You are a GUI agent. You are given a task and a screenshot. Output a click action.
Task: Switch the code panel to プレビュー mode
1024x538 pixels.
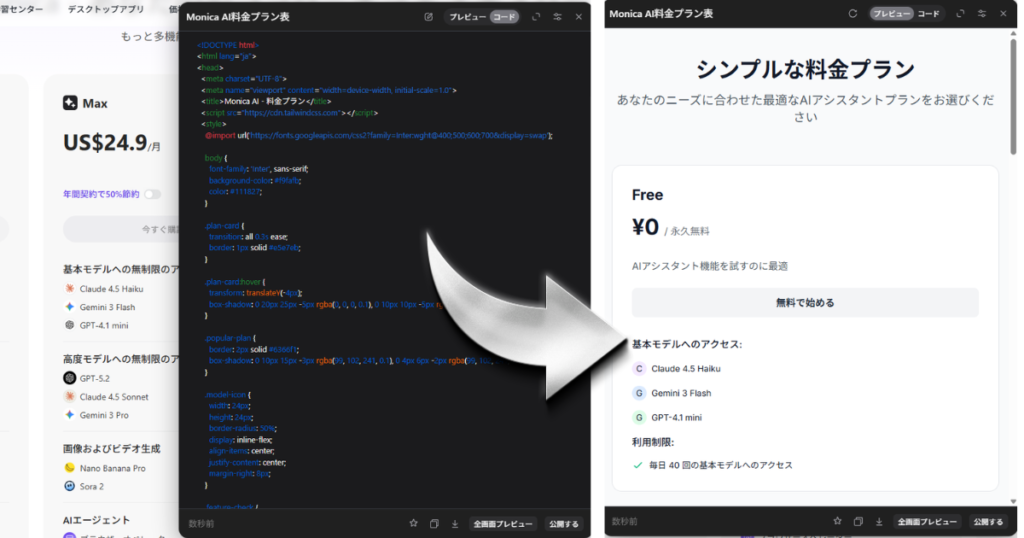point(467,17)
